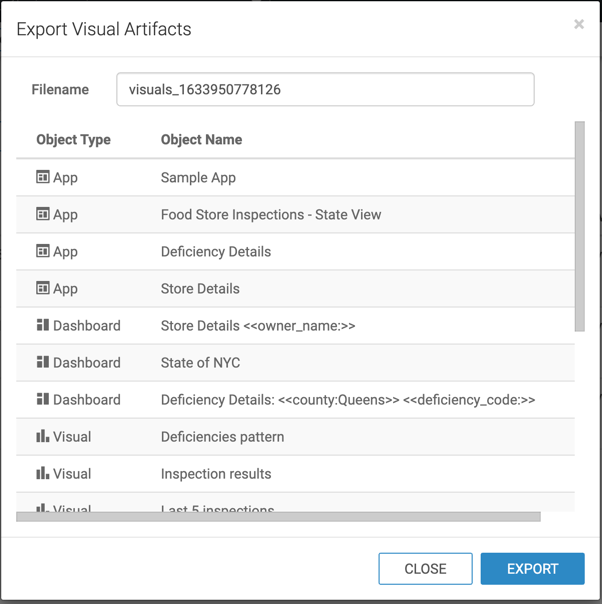The height and width of the screenshot is (604, 602).
Task: Click the Object Name column header
Action: [x=201, y=140]
